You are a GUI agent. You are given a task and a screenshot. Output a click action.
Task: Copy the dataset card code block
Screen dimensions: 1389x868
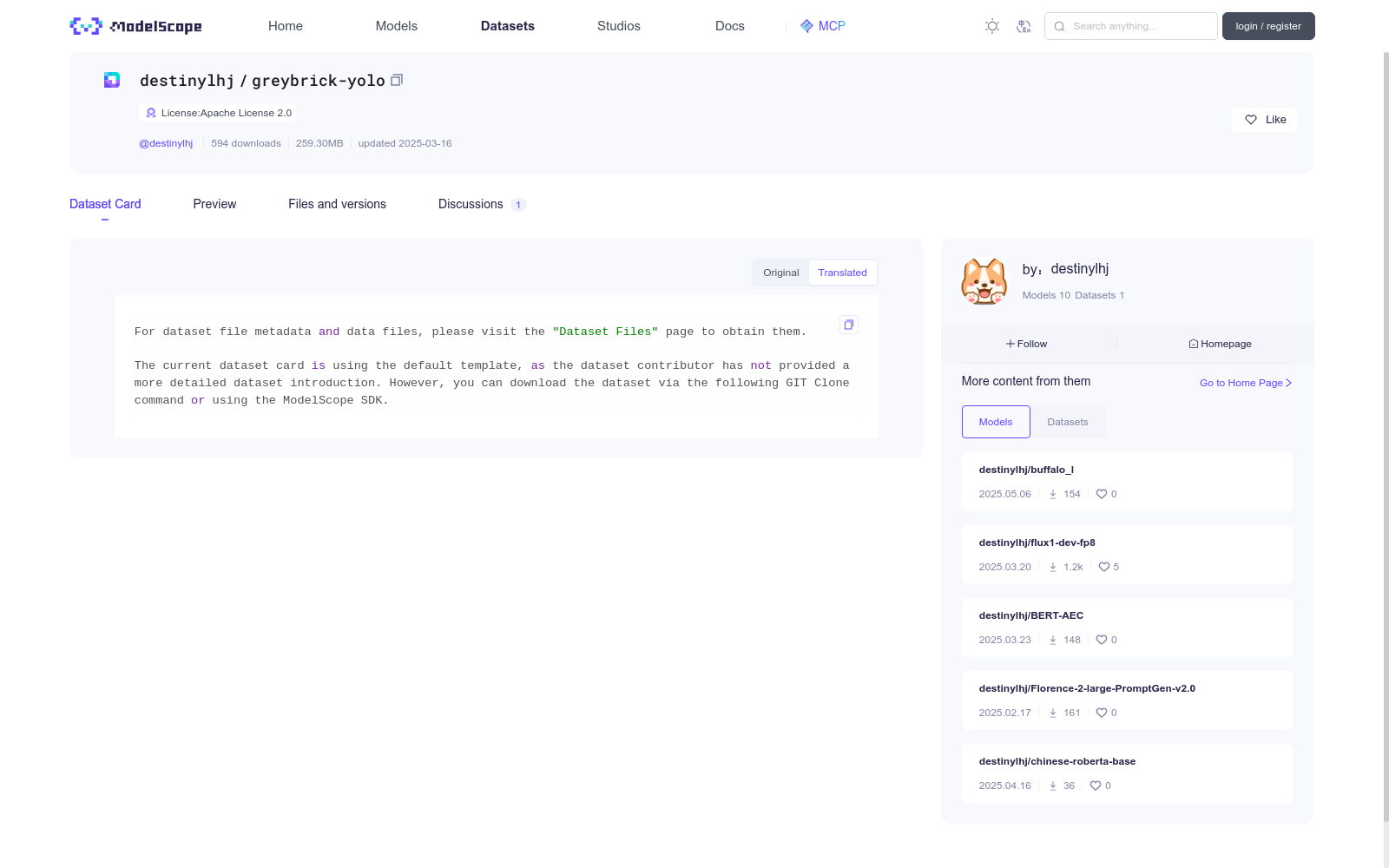tap(849, 325)
